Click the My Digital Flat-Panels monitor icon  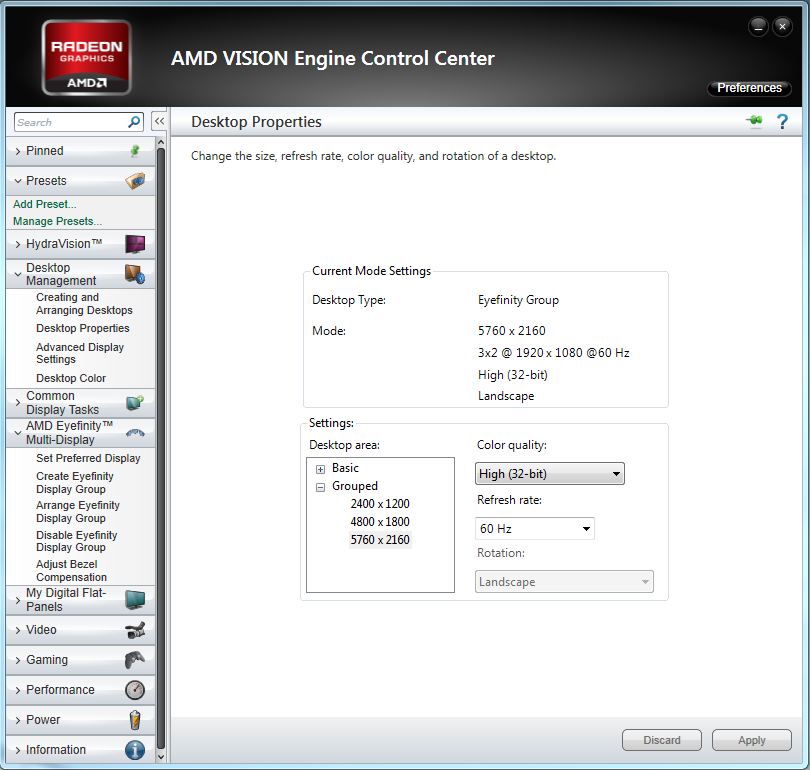pos(135,600)
